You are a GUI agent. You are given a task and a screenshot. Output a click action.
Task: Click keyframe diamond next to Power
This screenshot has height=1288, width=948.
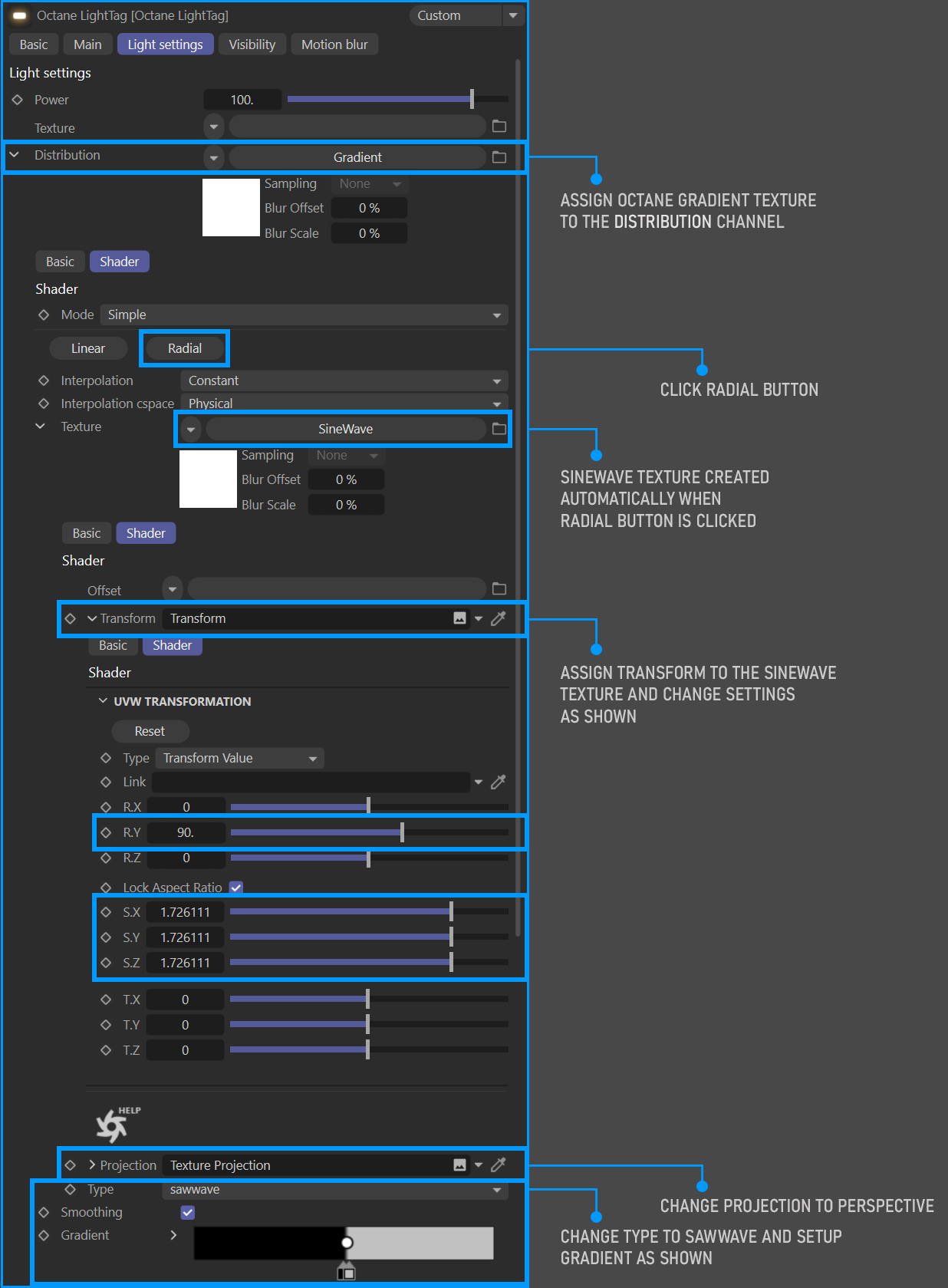tap(18, 100)
